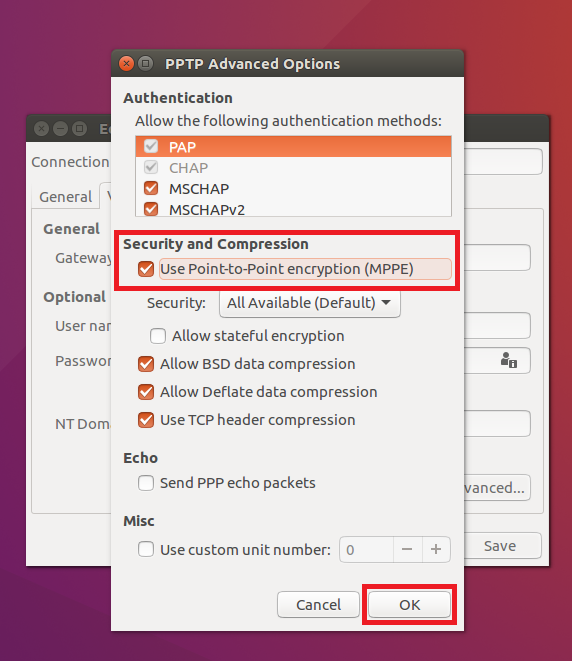
Task: Confirm settings with OK button
Action: pyautogui.click(x=409, y=605)
